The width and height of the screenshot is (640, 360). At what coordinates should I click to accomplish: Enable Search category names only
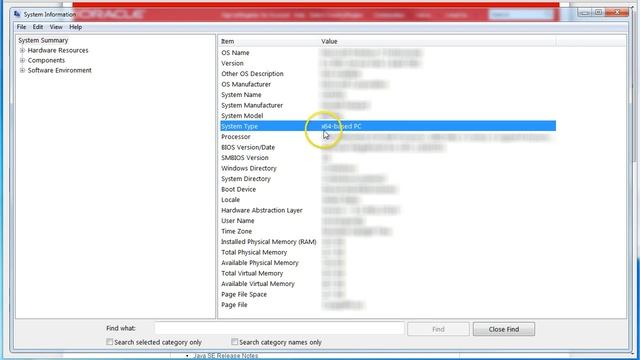click(x=234, y=342)
